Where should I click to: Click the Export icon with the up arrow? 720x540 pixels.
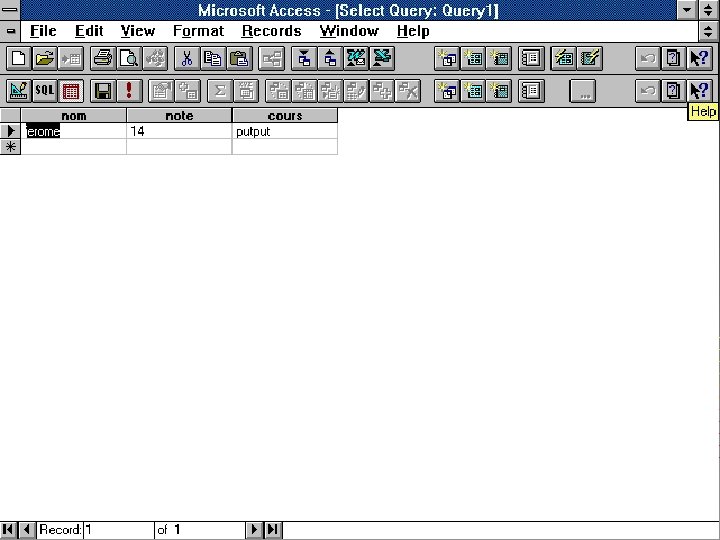[330, 59]
